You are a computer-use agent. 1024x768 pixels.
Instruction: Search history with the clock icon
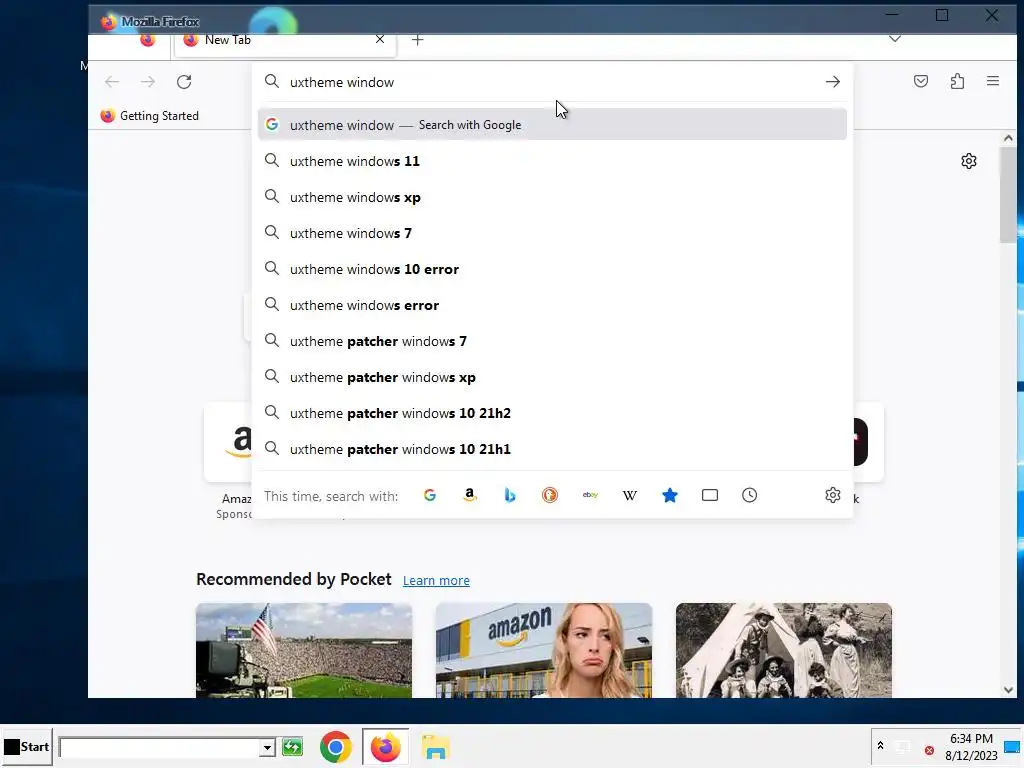750,495
